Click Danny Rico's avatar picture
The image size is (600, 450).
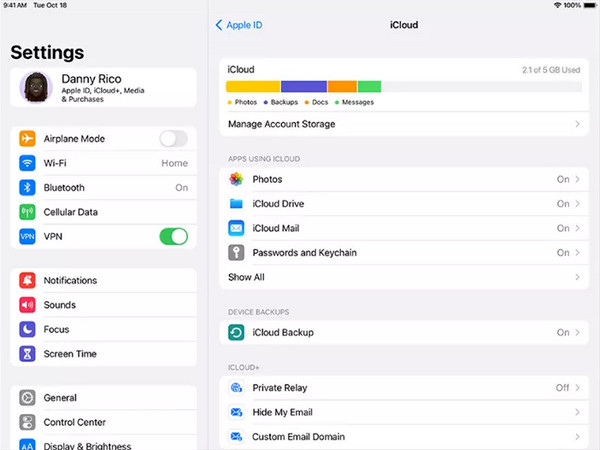click(x=36, y=88)
